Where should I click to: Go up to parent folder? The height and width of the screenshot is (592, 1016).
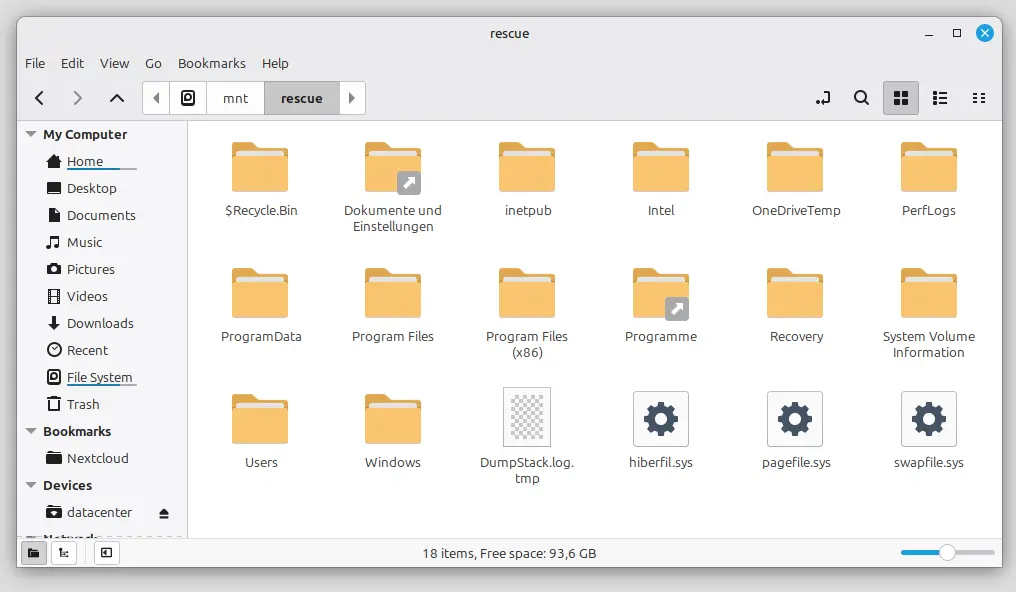click(x=117, y=98)
